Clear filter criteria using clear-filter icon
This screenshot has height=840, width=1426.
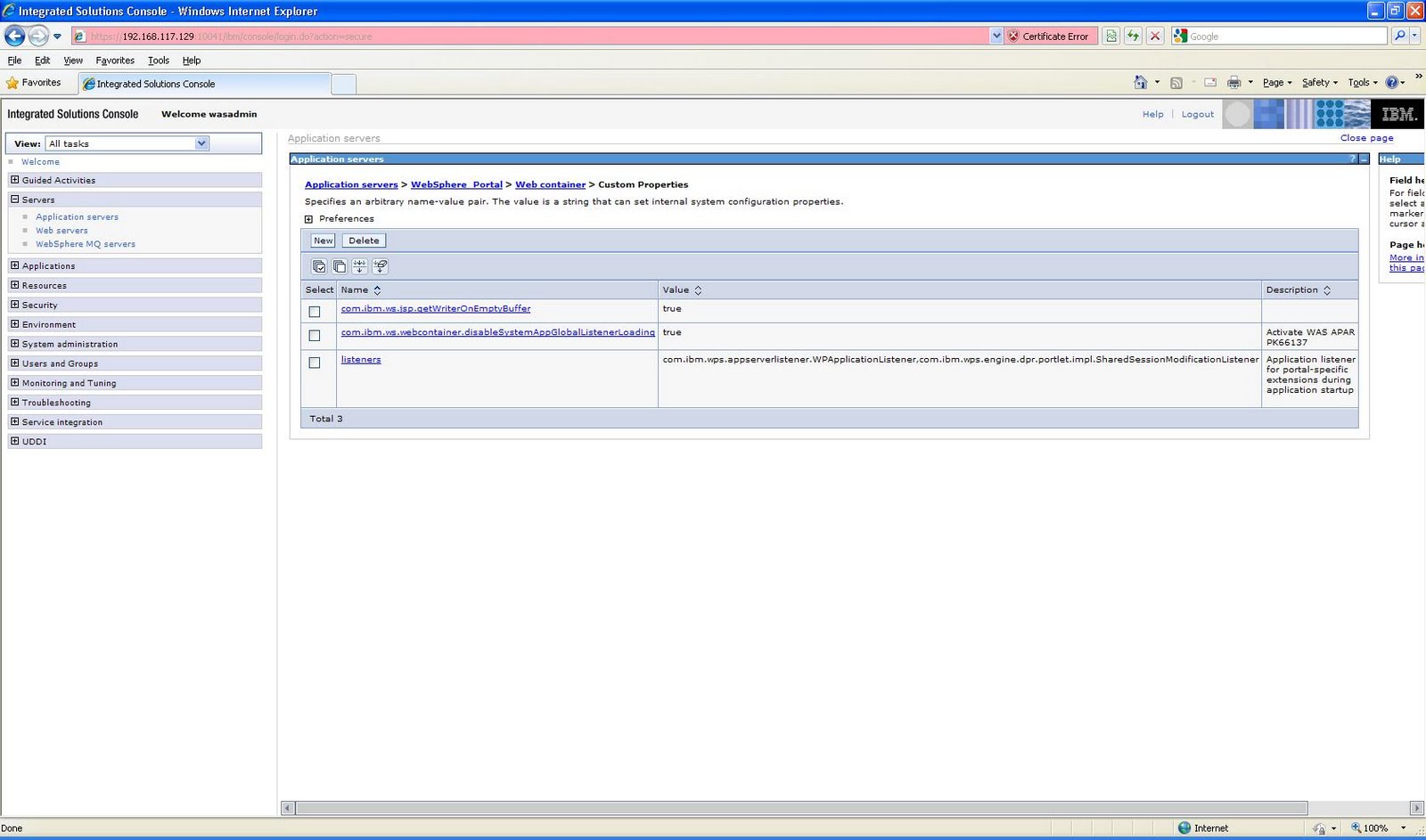(381, 266)
